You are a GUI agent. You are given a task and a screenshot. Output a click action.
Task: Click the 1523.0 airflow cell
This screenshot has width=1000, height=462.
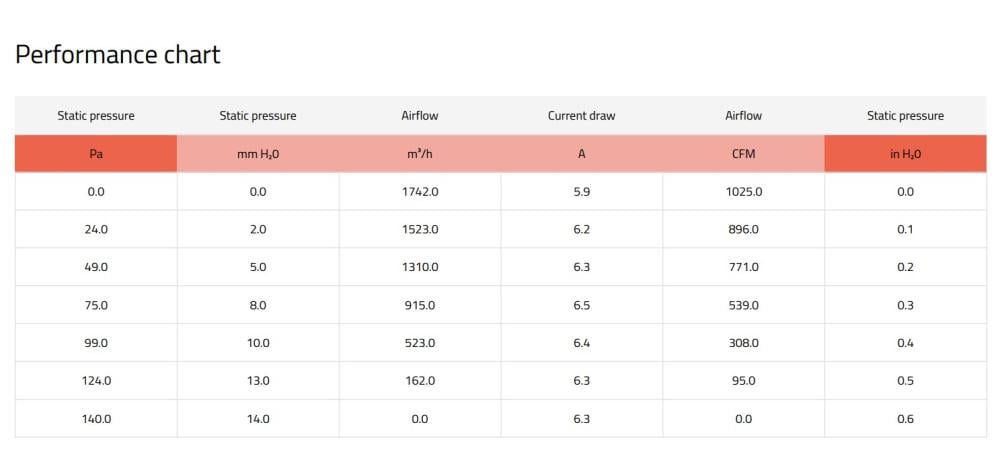click(420, 230)
